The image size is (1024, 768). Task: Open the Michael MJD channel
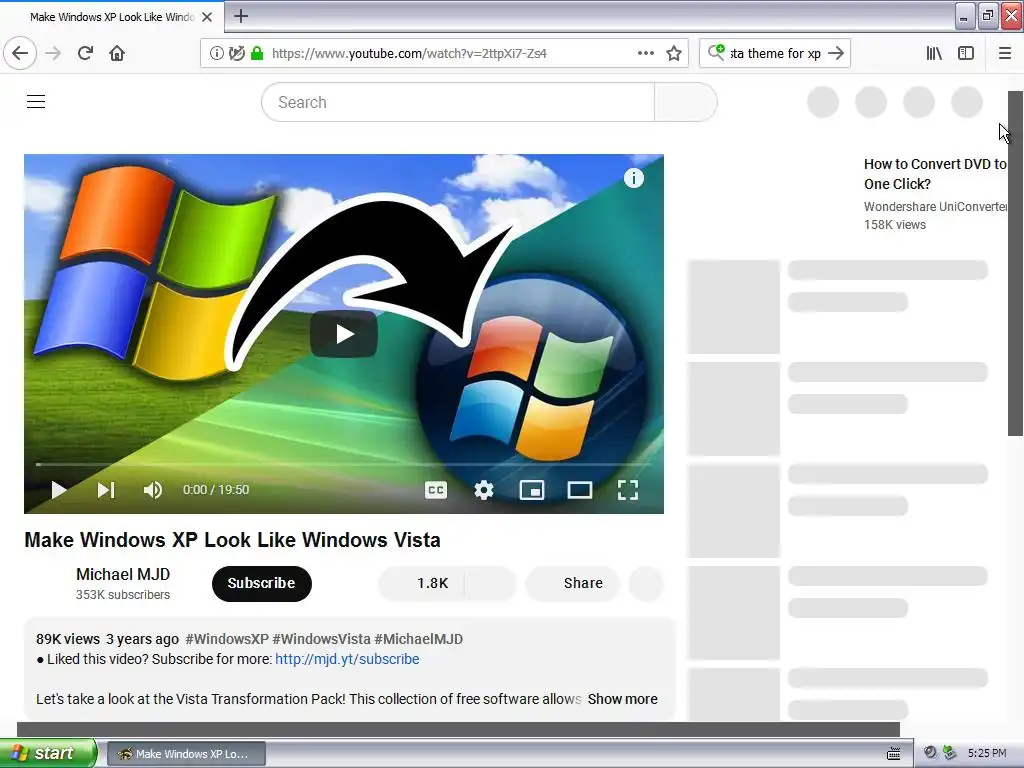pos(123,574)
